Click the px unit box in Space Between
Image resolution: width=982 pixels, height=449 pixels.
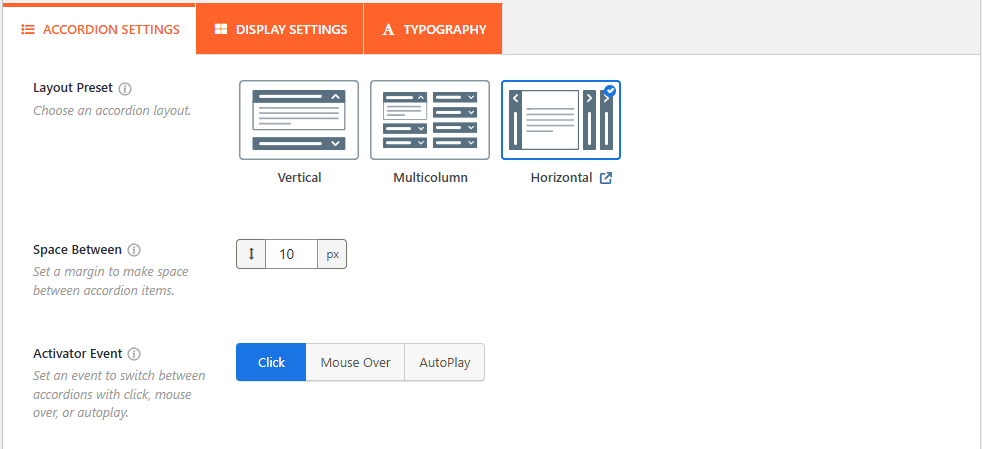332,254
